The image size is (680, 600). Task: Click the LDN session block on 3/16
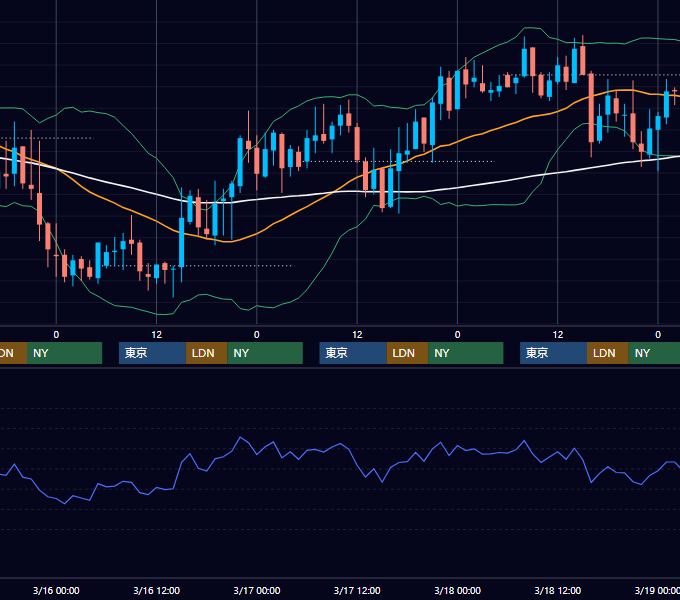(x=206, y=353)
